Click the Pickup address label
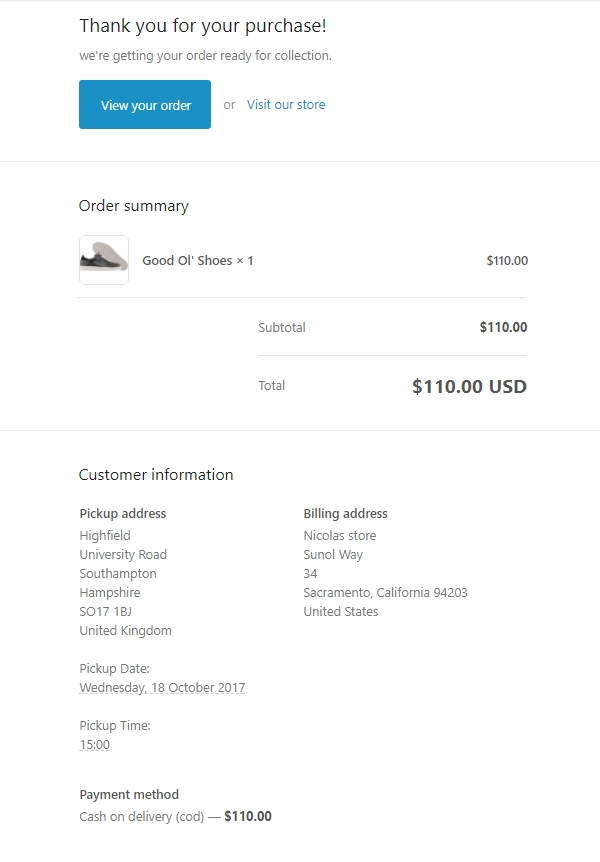 [x=123, y=514]
